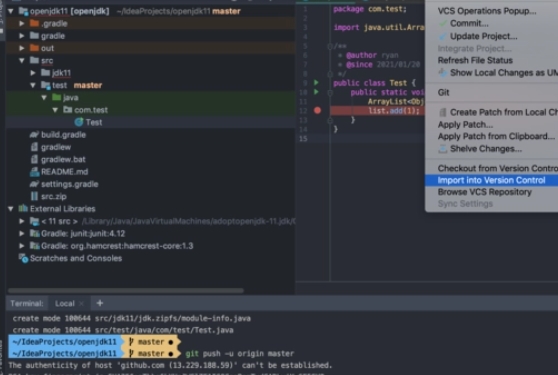Image resolution: width=558 pixels, height=375 pixels.
Task: Open the Git submenu entry
Action: (x=443, y=93)
